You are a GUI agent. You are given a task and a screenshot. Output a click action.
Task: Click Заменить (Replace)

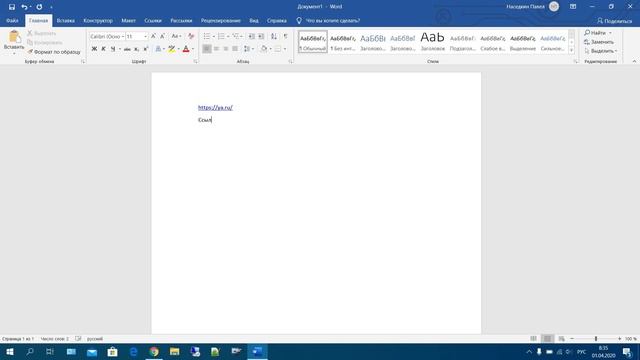(599, 42)
